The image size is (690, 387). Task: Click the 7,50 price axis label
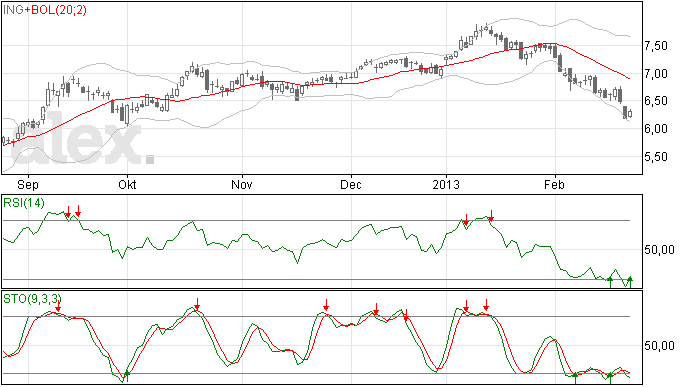click(656, 46)
